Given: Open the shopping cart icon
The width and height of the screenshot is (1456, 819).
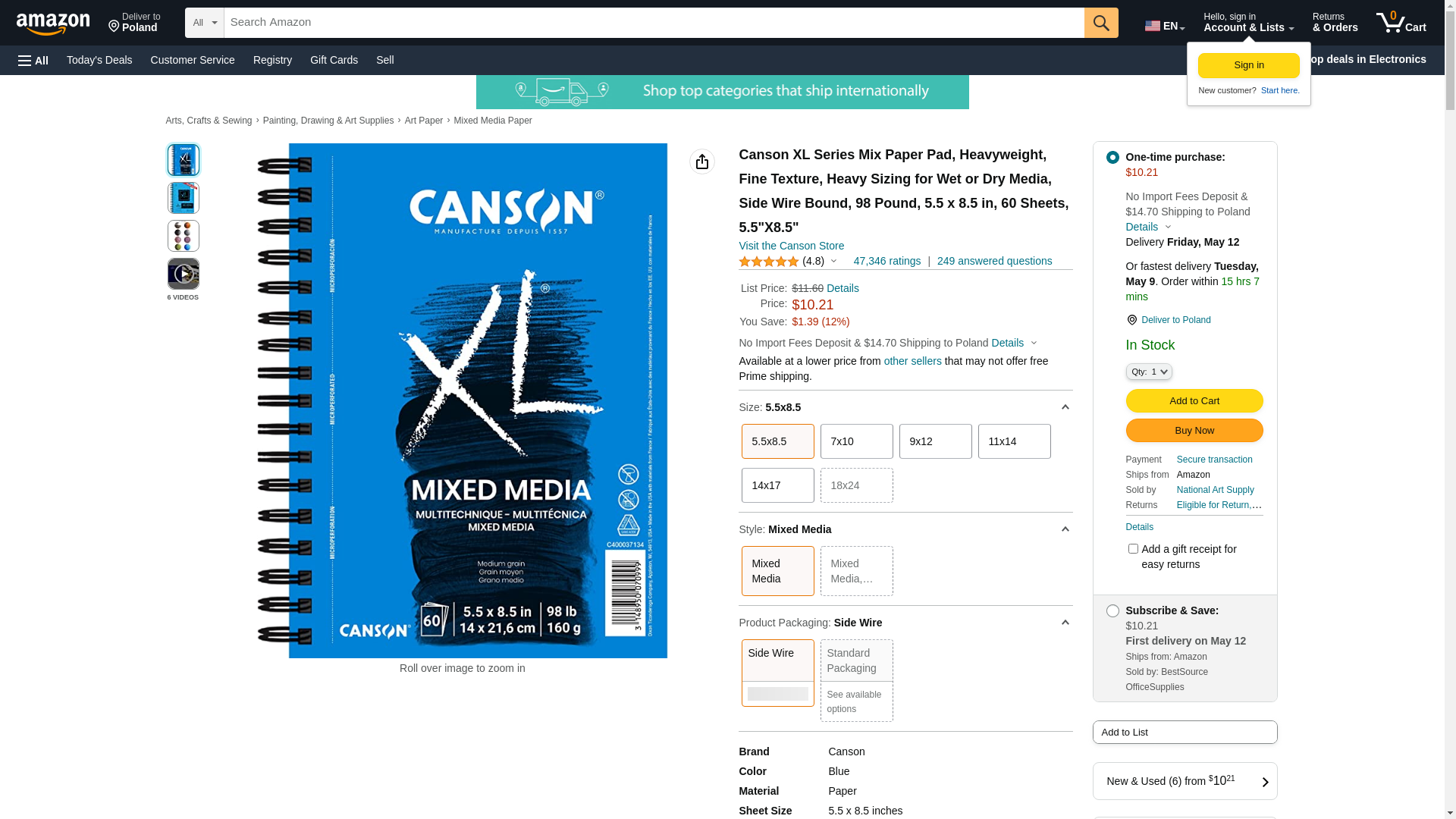Looking at the screenshot, I should coord(1401,23).
